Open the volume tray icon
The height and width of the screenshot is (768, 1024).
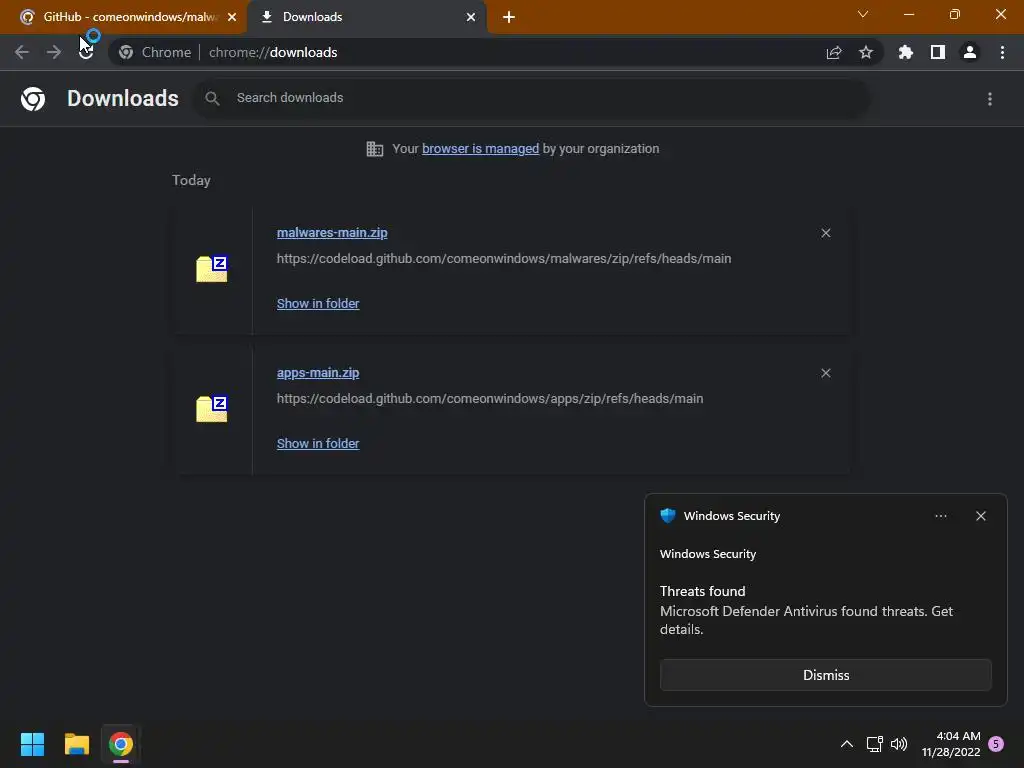click(x=899, y=744)
